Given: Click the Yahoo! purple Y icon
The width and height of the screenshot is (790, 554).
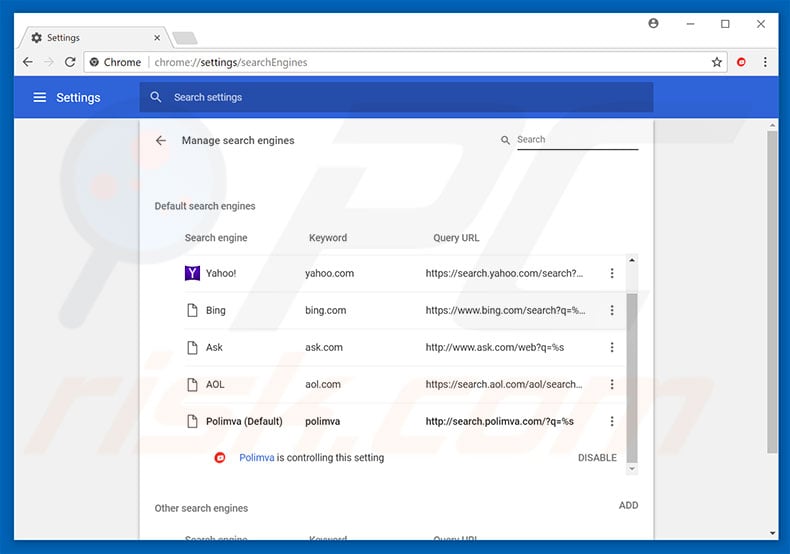Looking at the screenshot, I should (192, 273).
